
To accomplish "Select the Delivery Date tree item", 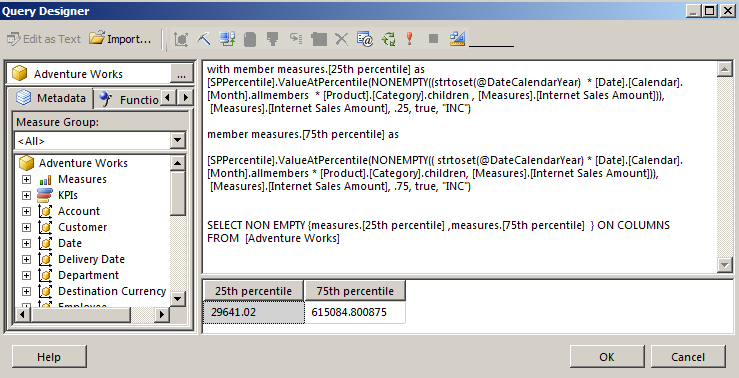I will pos(91,259).
